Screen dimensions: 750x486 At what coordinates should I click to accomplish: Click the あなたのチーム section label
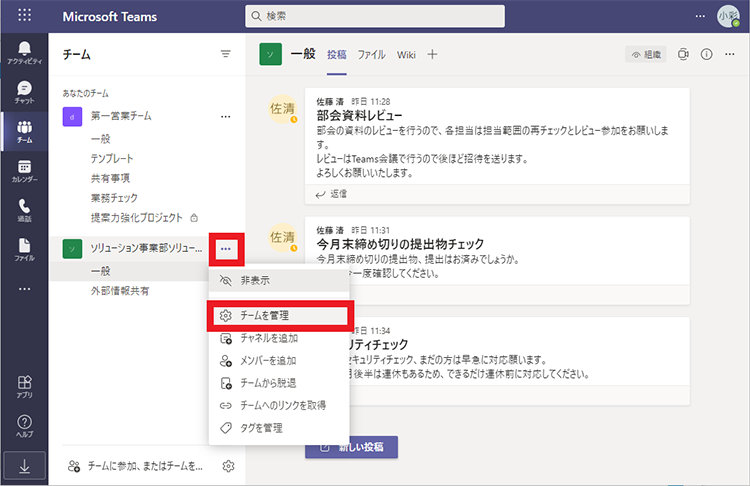coord(86,93)
